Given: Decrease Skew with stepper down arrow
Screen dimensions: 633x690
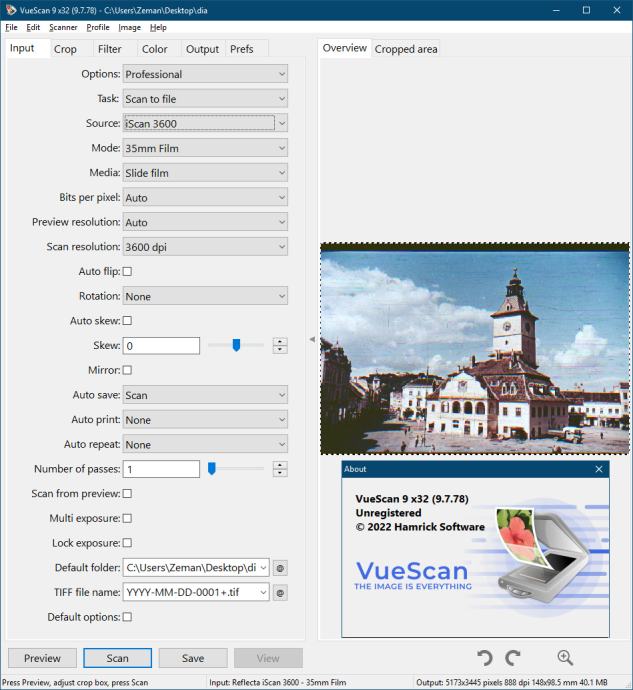Looking at the screenshot, I should coord(280,349).
